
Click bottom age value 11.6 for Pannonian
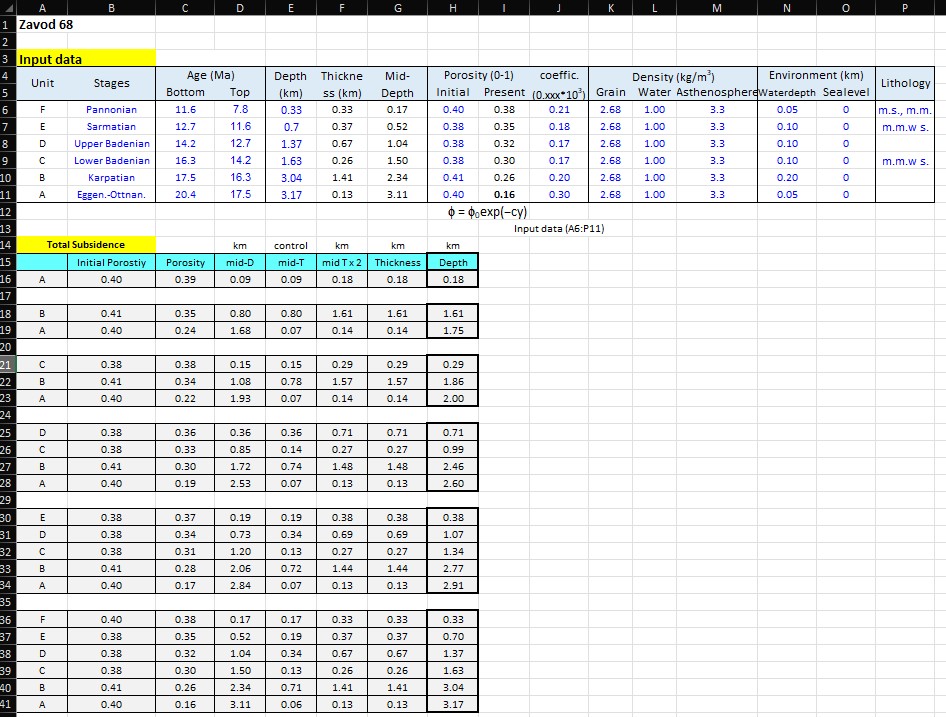pyautogui.click(x=185, y=110)
